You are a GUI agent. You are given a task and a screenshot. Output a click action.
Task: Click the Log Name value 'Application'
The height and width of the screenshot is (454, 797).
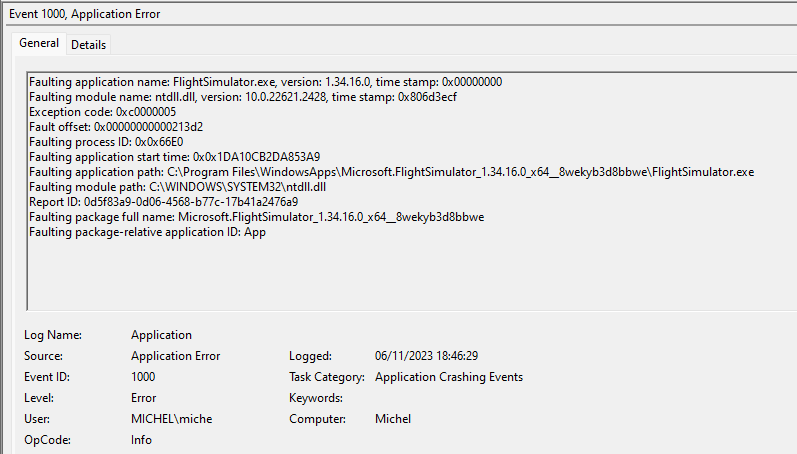tap(162, 335)
